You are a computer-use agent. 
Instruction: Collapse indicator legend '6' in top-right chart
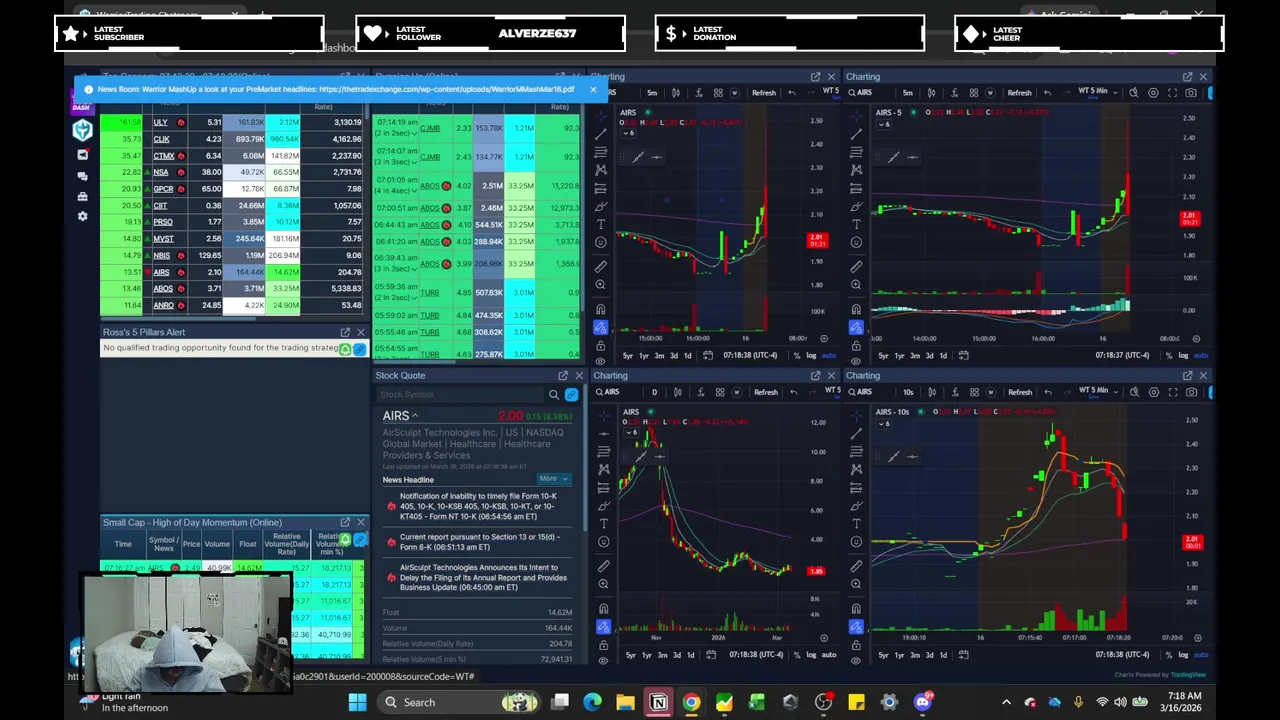[x=884, y=124]
